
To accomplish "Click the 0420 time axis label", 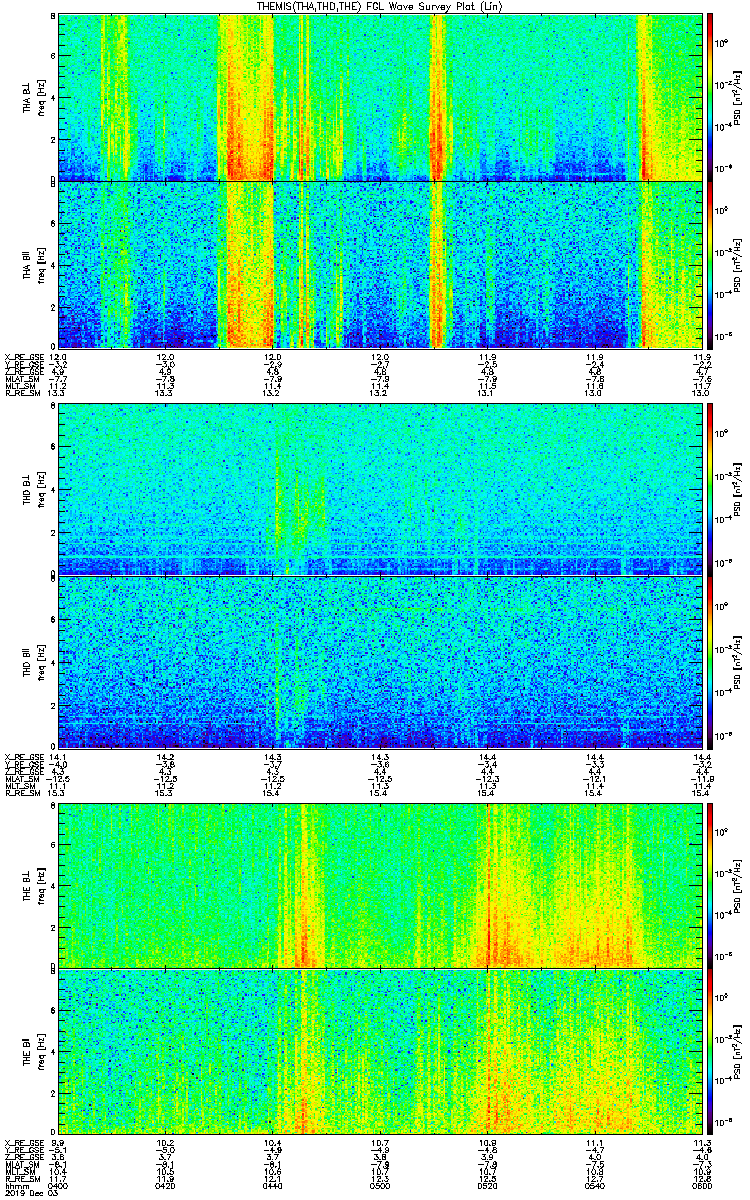I will tap(165, 1184).
